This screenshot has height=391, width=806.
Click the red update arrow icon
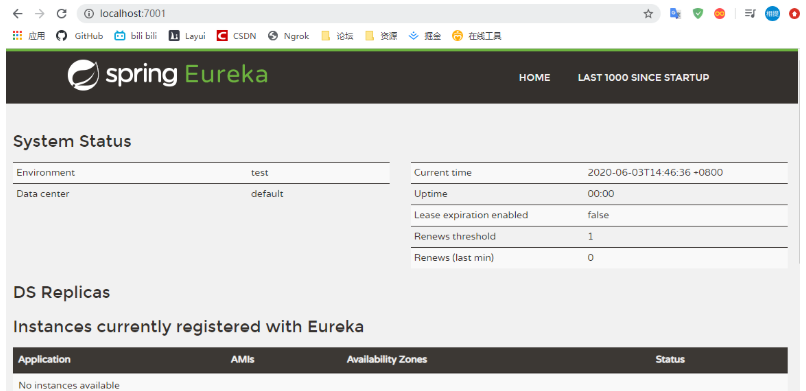tap(794, 14)
